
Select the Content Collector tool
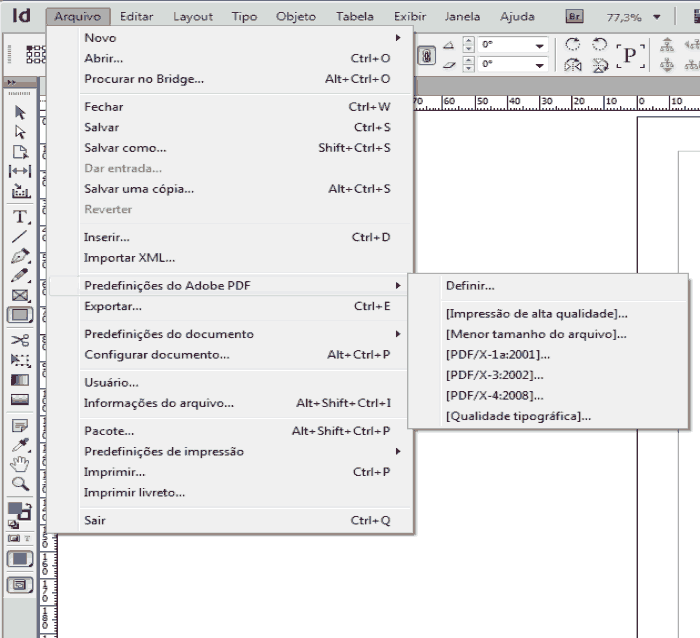[21, 191]
